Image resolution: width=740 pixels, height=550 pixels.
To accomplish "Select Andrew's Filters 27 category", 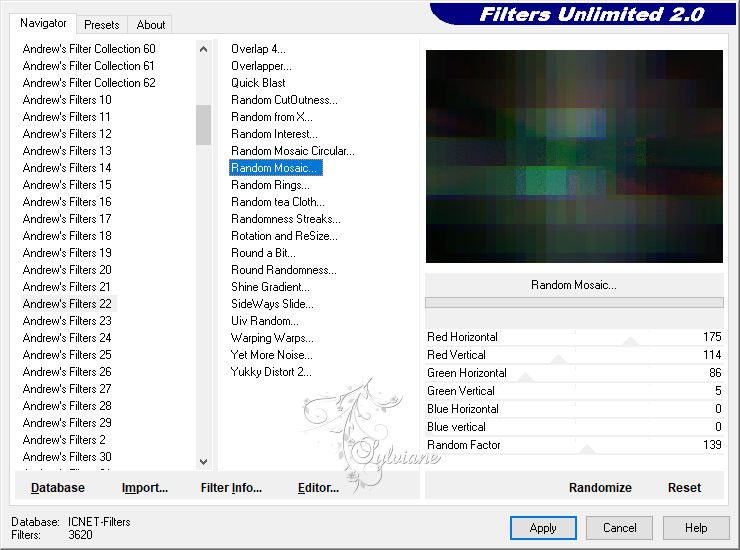I will 67,389.
